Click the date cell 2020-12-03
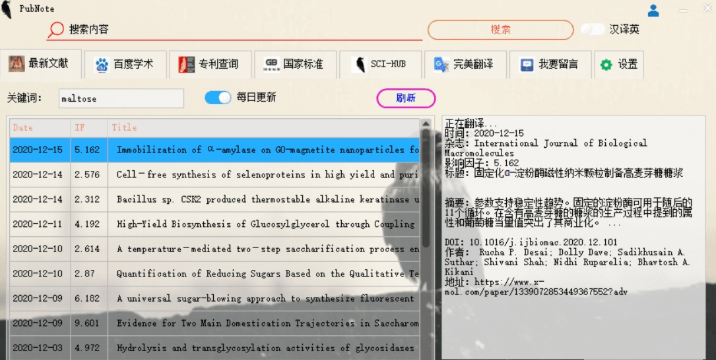 tap(40, 348)
